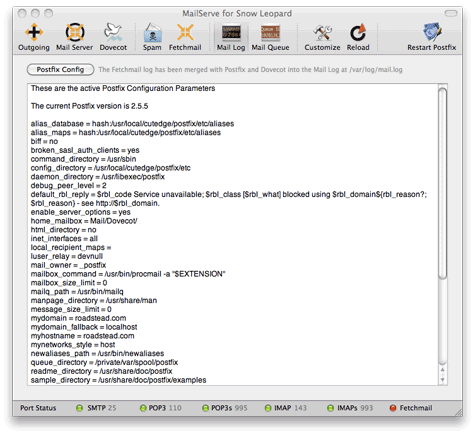
Task: Click the IMAPs 993 status light
Action: (330, 408)
